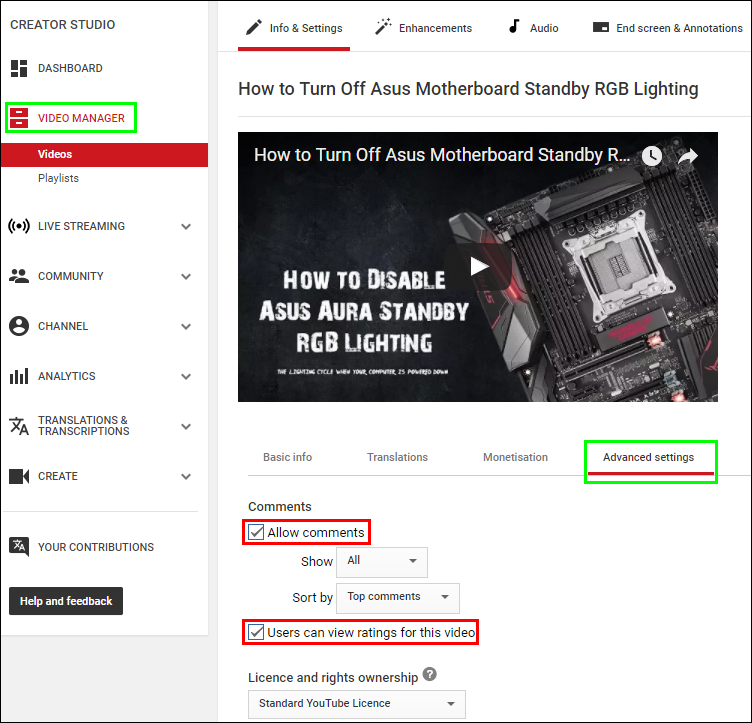Open End screen & Annotations tab

(668, 28)
